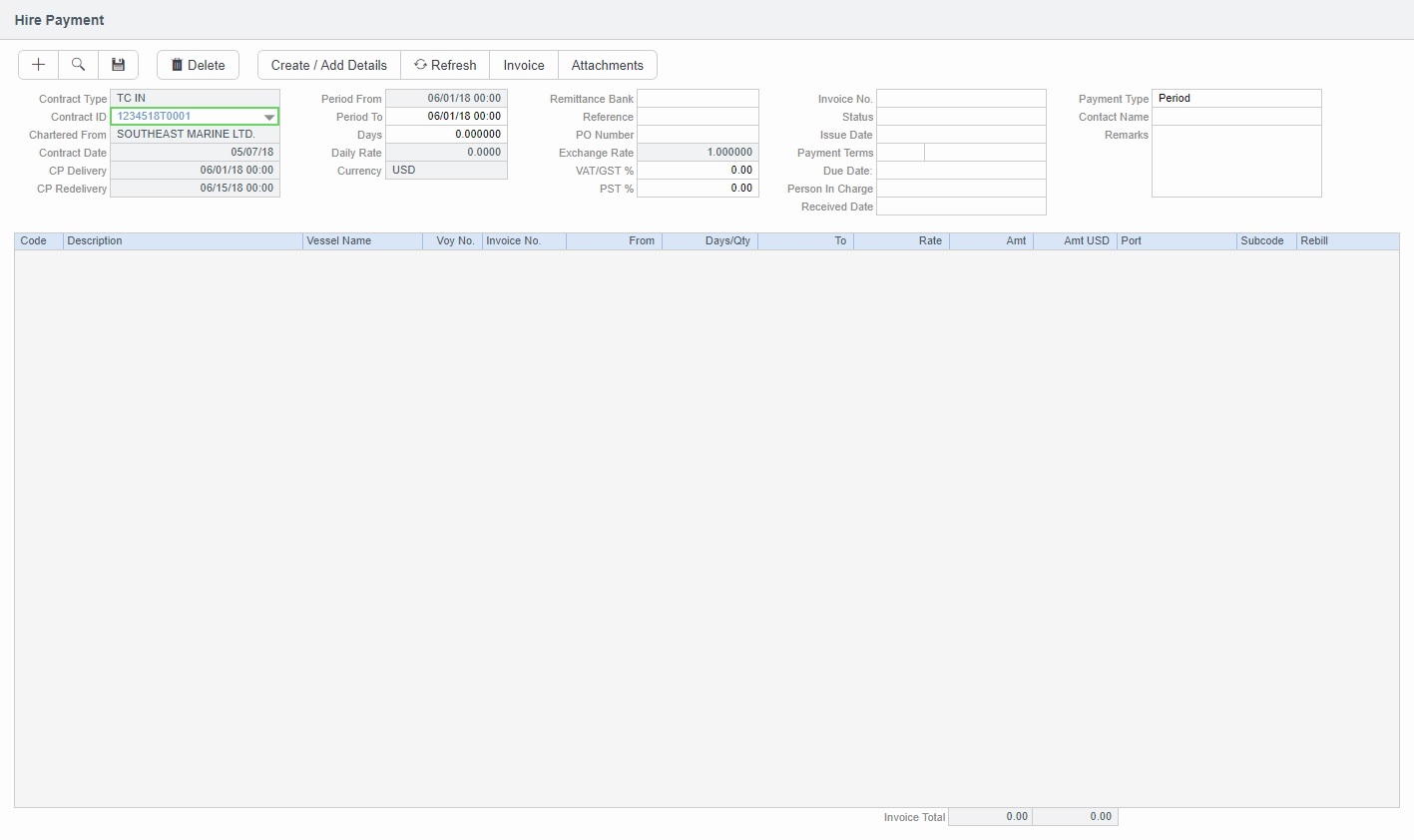
Task: Open the Invoice toolbar option
Action: tap(523, 65)
